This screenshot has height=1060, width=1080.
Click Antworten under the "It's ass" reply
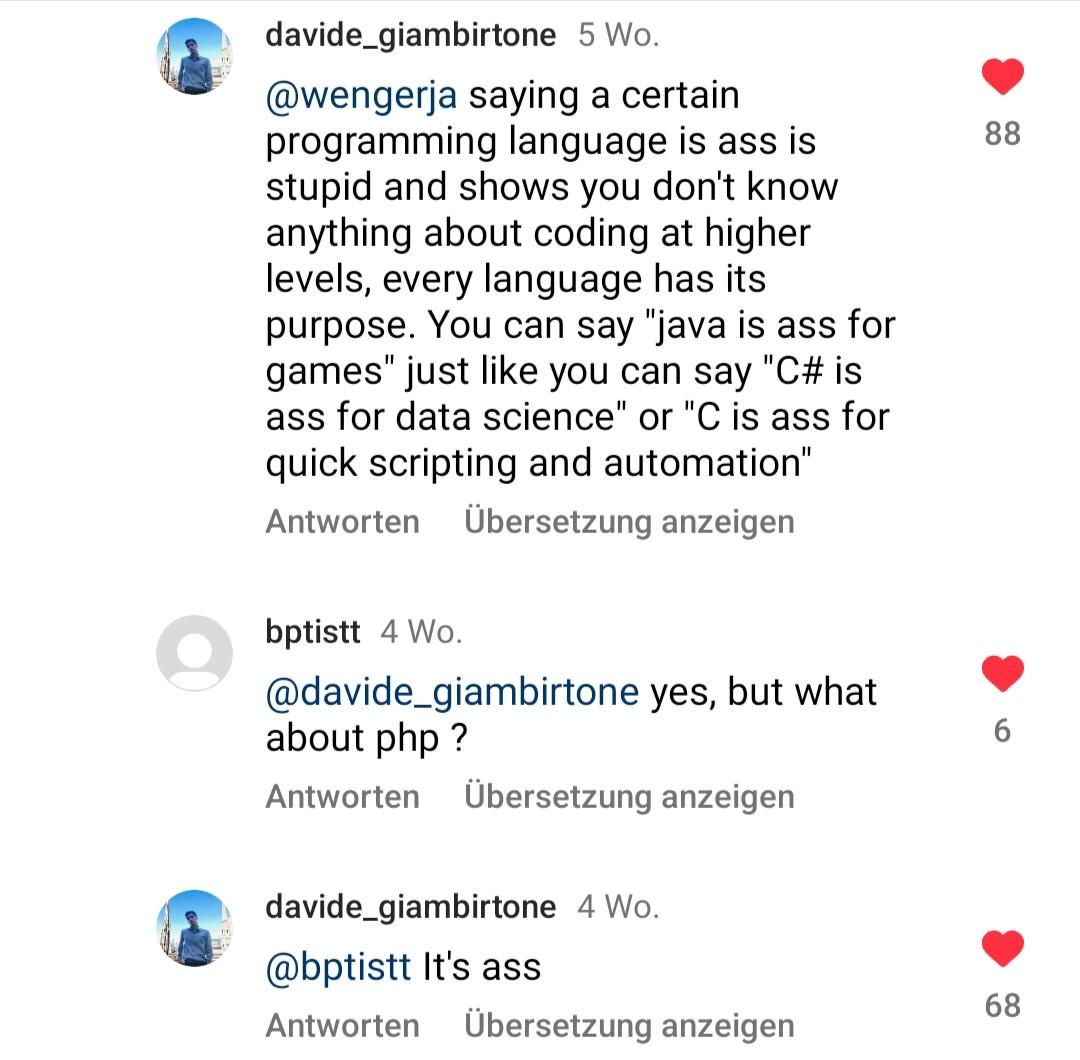click(x=343, y=1026)
